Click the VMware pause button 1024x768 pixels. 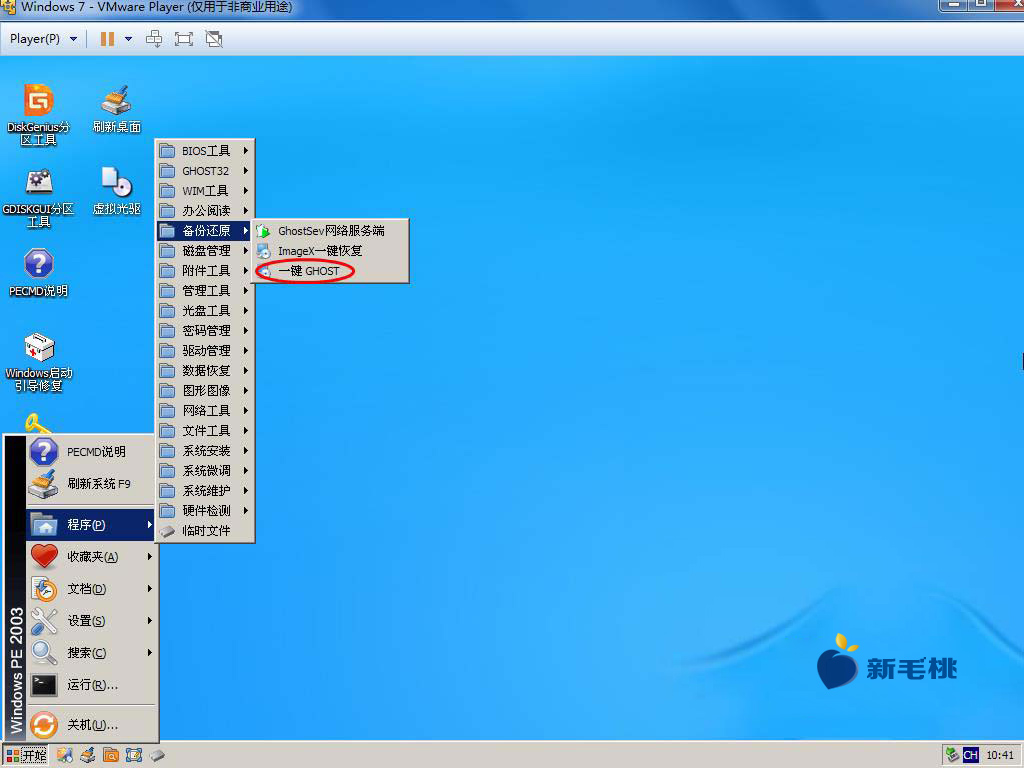tap(107, 39)
